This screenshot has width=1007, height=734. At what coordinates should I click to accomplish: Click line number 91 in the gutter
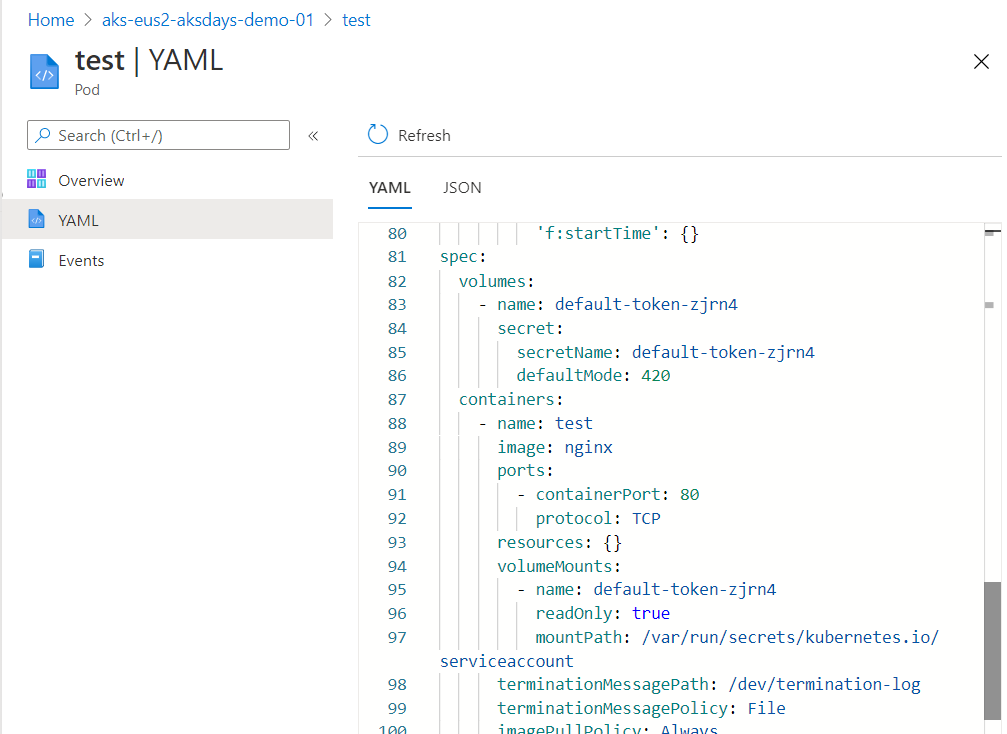click(x=397, y=494)
